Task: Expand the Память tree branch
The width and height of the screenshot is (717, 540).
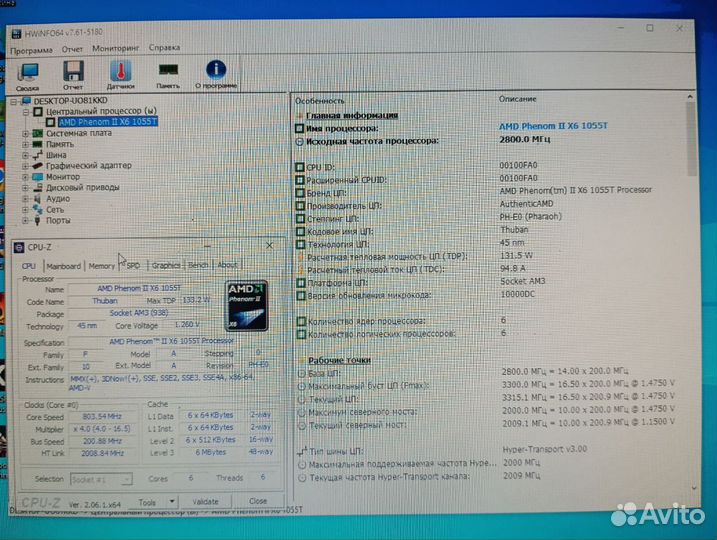Action: pyautogui.click(x=26, y=144)
